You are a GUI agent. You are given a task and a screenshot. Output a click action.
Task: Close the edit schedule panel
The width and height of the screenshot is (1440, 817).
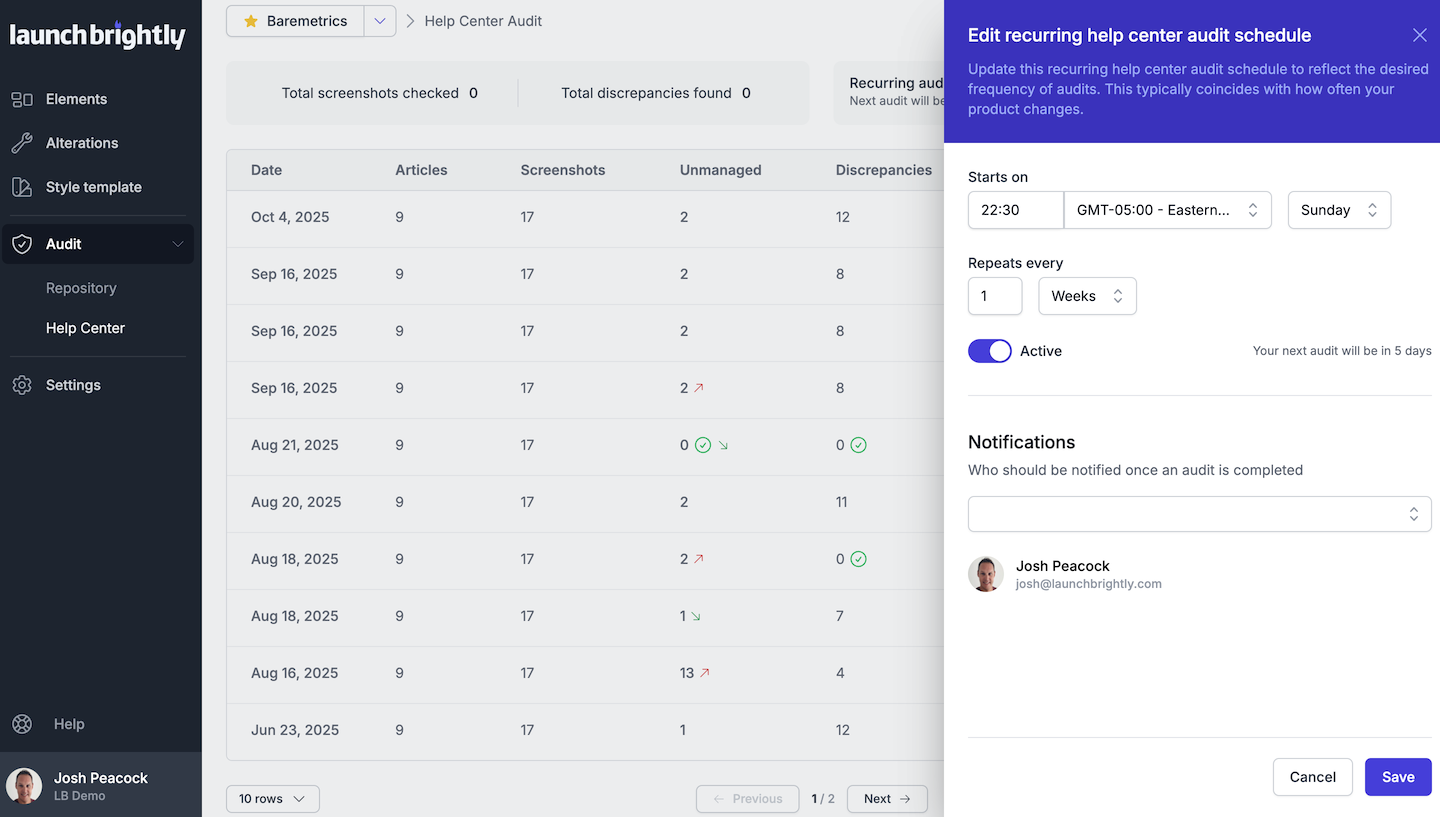click(x=1419, y=35)
